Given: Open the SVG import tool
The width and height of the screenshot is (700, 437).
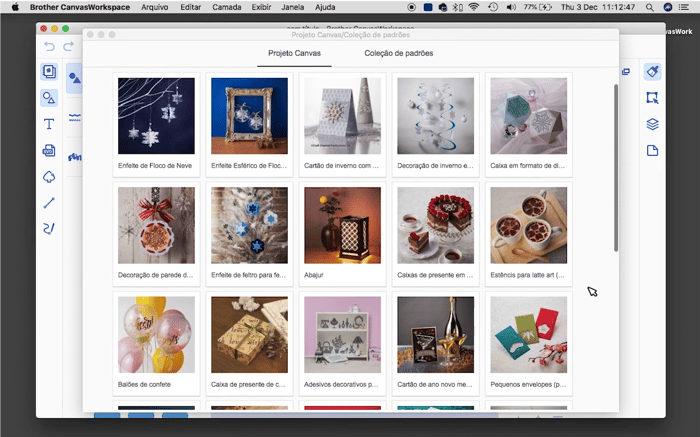Looking at the screenshot, I should pyautogui.click(x=49, y=151).
